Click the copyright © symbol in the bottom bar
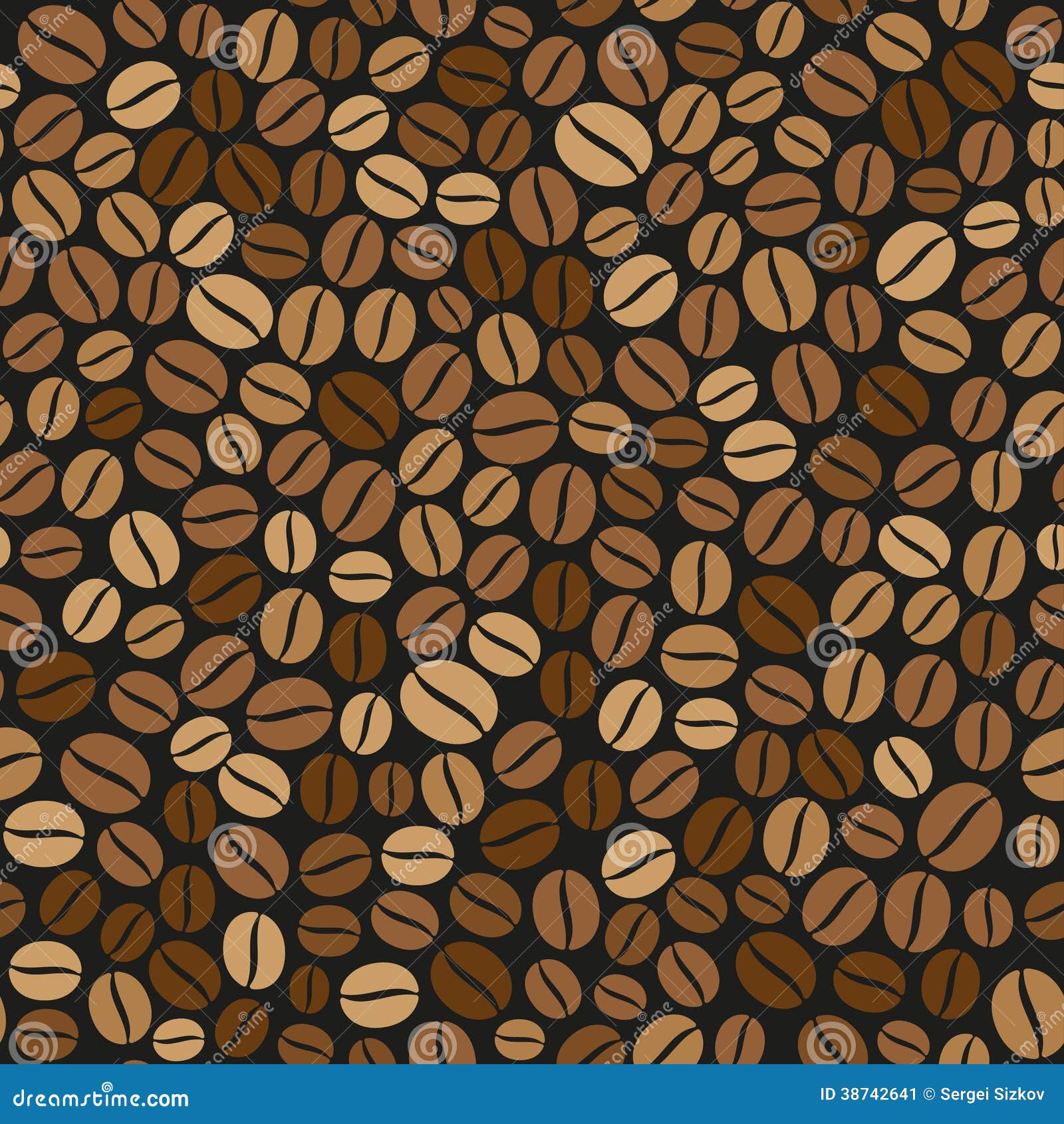1064x1124 pixels. [x=929, y=1094]
